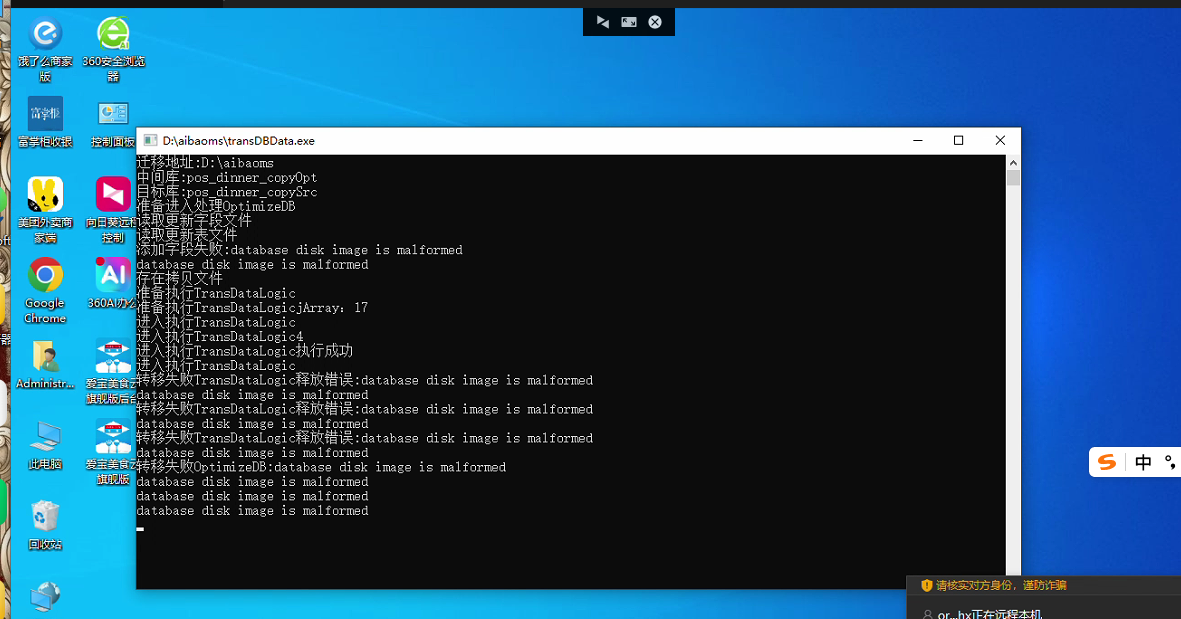
Task: Open the Google Chrome desktop shortcut
Action: click(45, 276)
